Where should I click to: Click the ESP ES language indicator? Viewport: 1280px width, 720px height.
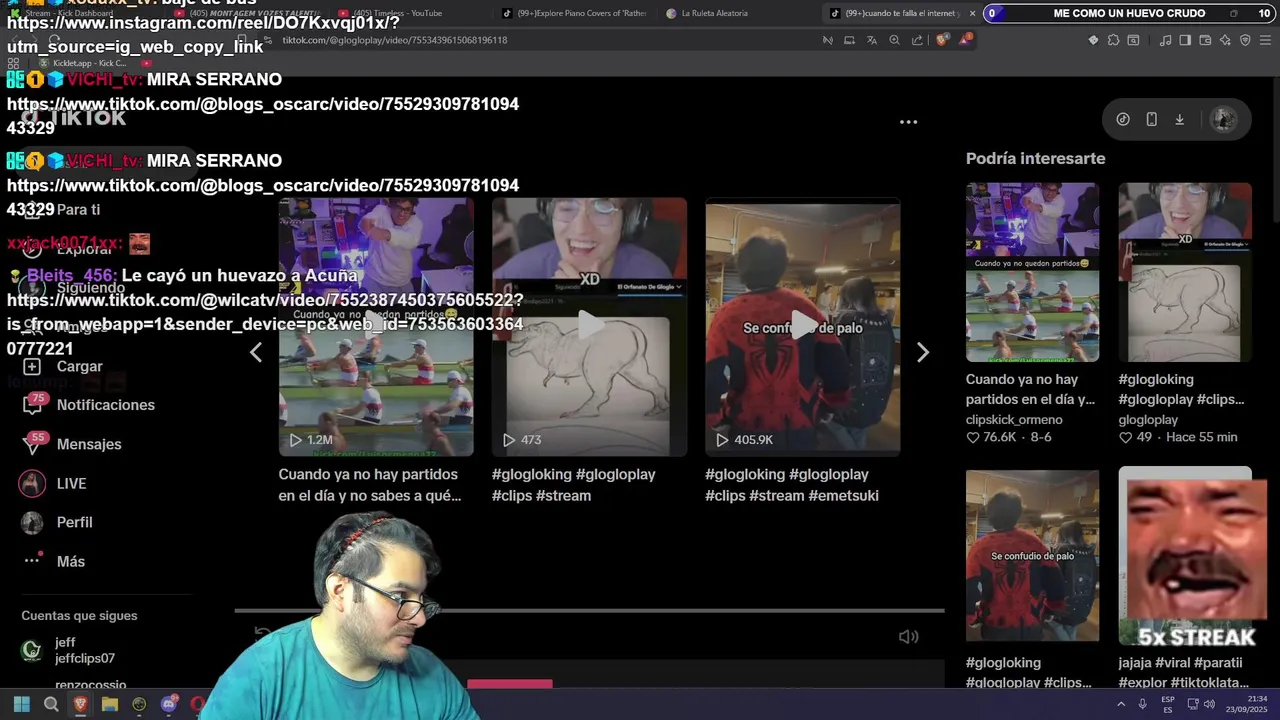click(1168, 704)
